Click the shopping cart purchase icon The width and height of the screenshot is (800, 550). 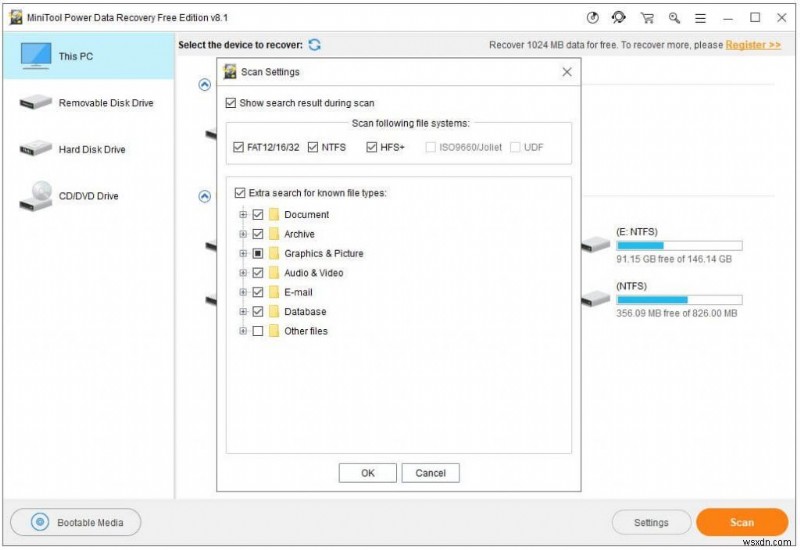[x=647, y=18]
